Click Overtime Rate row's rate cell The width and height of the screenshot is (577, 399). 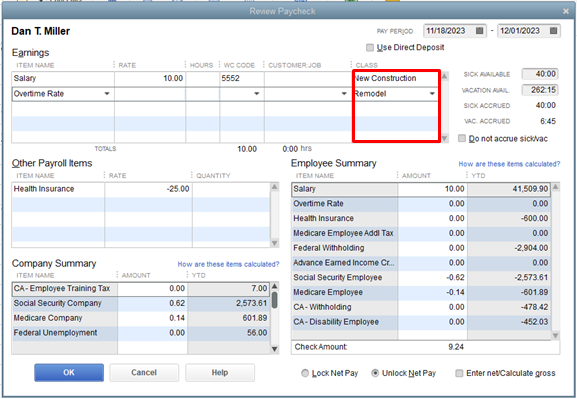(150, 94)
